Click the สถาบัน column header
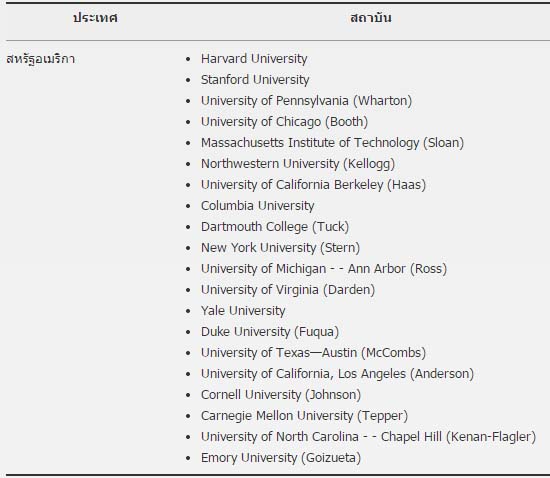This screenshot has height=478, width=550. 371,18
